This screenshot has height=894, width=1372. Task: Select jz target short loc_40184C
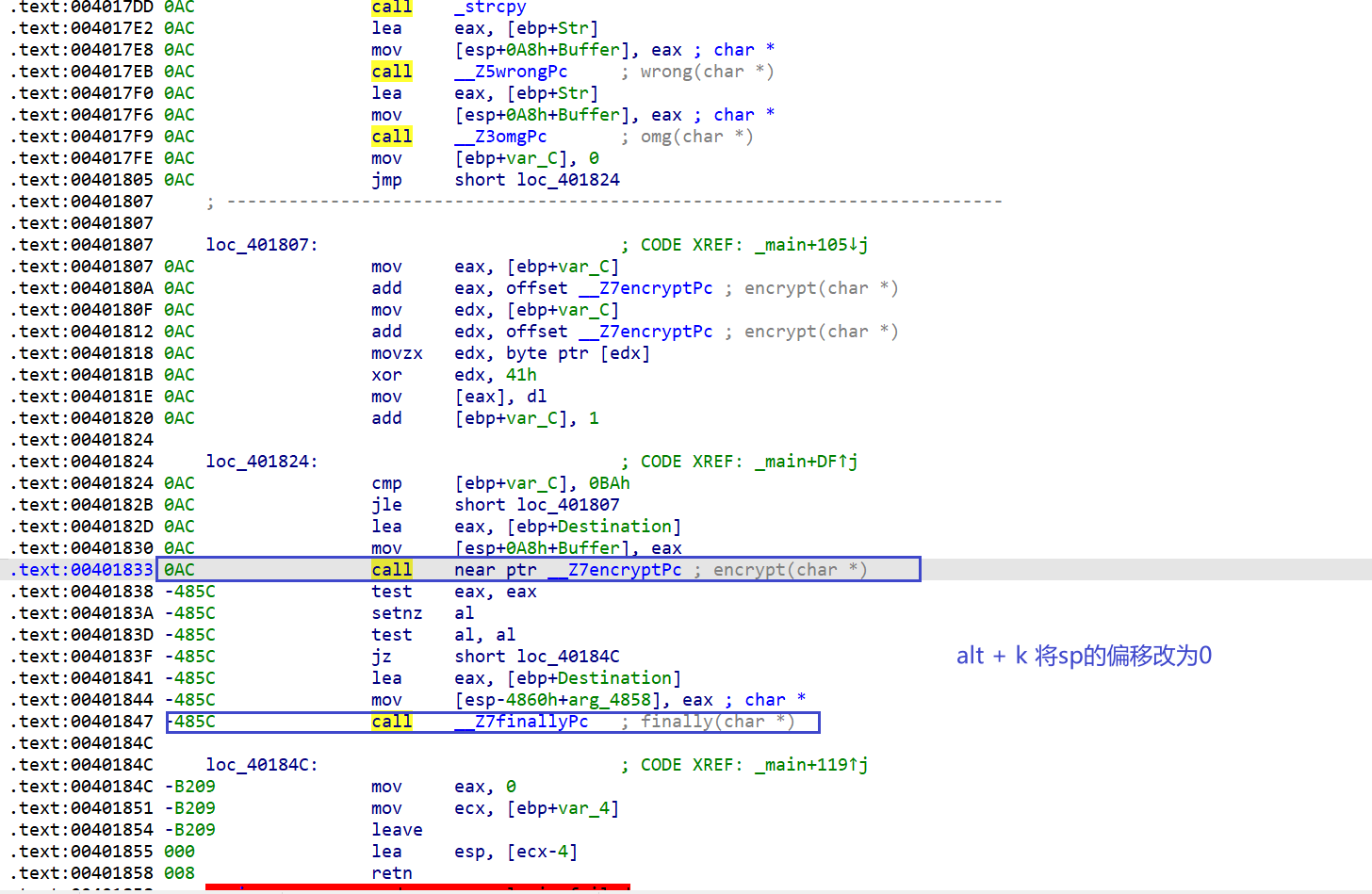[537, 657]
